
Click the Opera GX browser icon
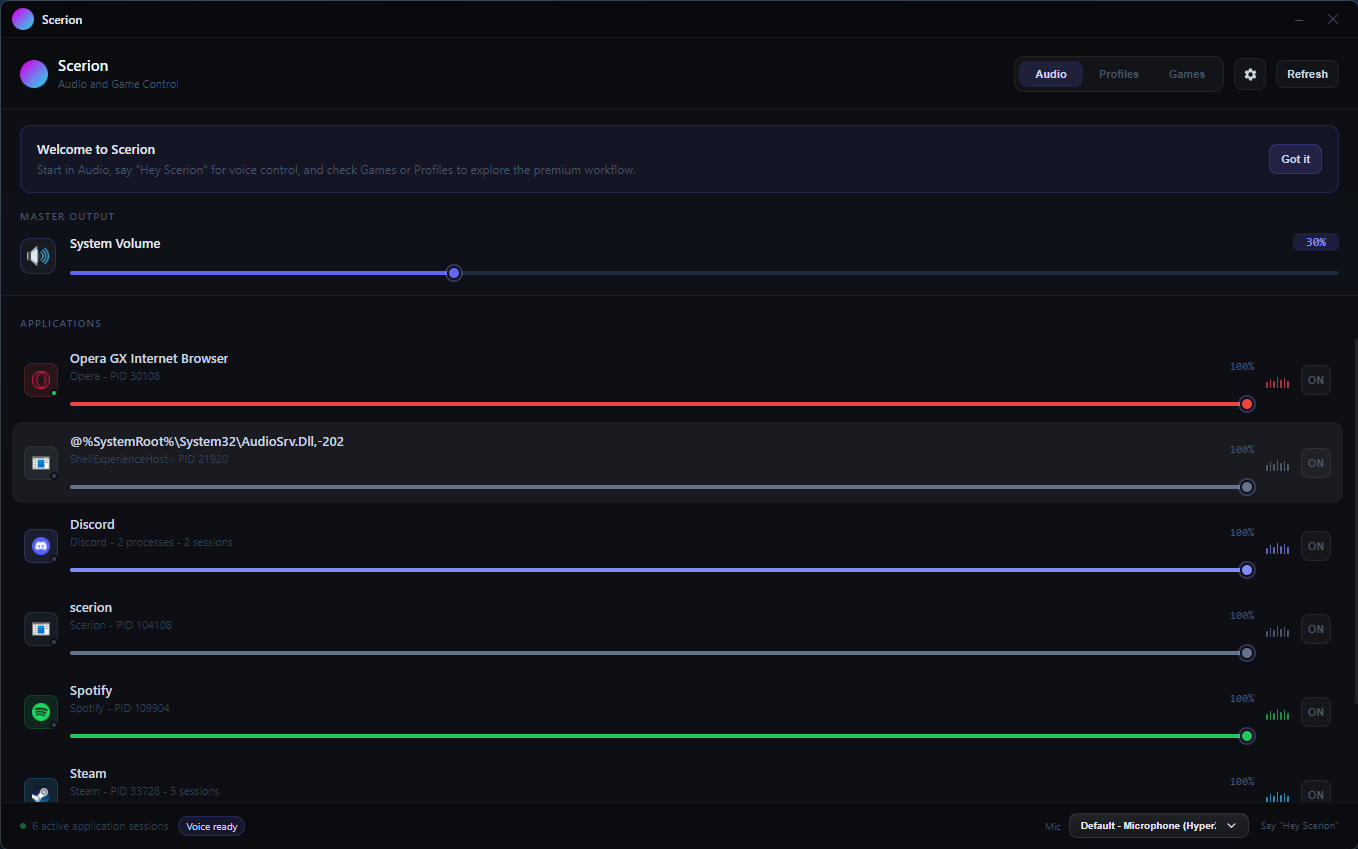click(41, 380)
